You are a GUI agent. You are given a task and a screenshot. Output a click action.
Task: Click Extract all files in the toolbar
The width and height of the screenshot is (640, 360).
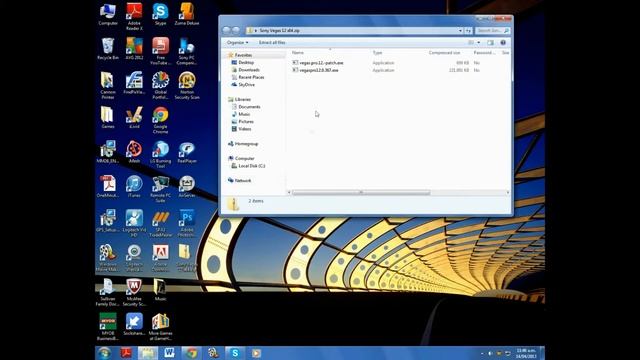272,42
